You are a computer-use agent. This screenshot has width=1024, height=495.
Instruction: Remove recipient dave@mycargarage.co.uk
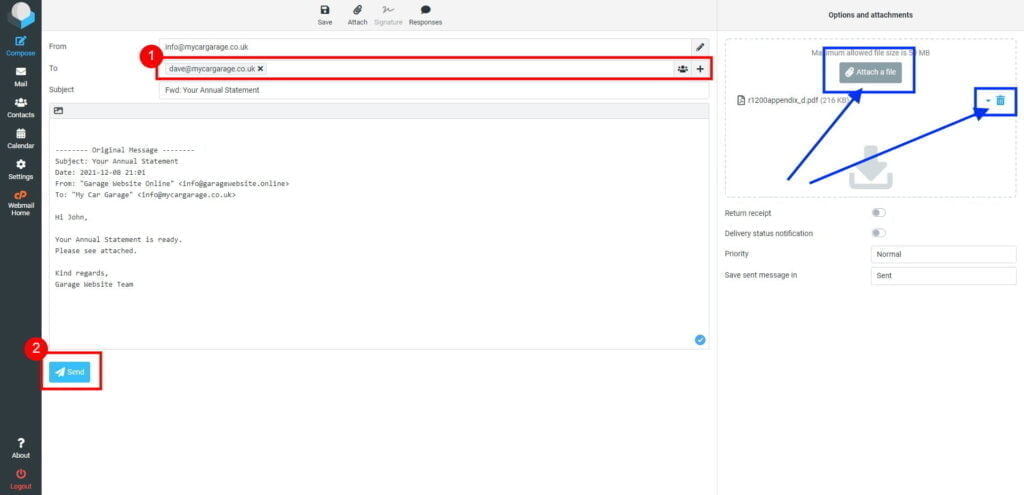click(261, 69)
